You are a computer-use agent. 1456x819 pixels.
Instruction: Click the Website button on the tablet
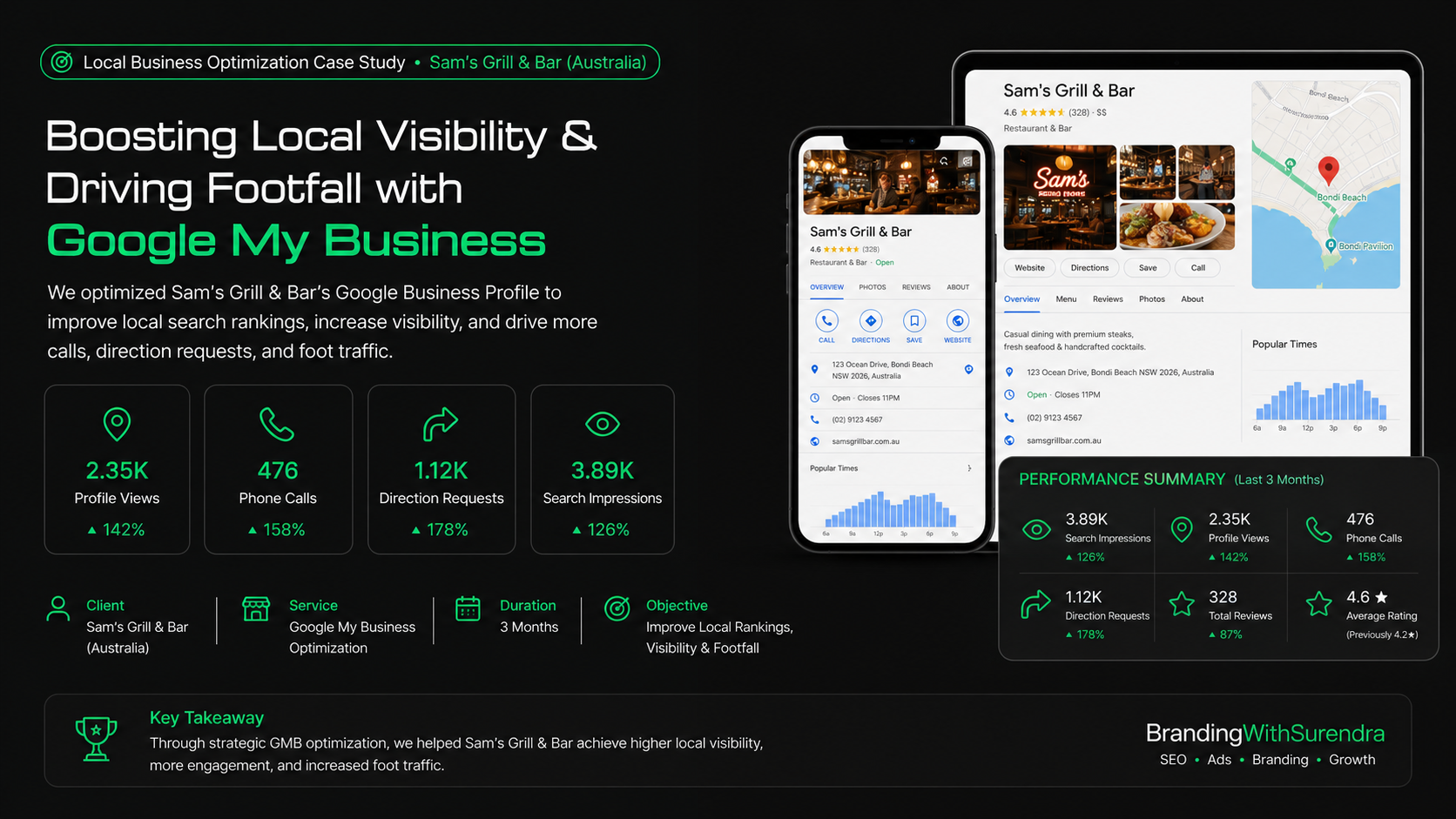click(1029, 268)
